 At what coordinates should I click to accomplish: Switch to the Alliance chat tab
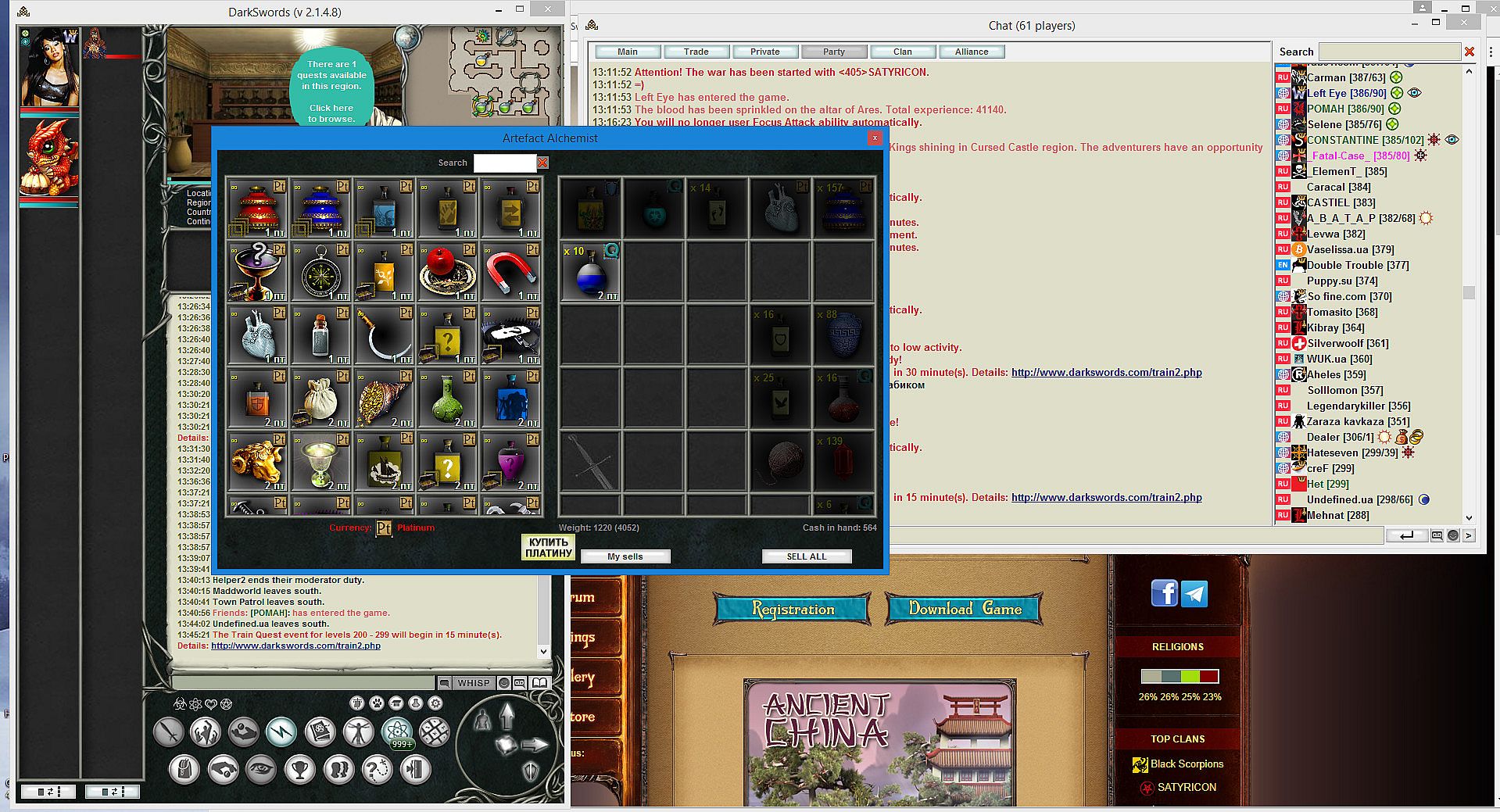[x=972, y=52]
